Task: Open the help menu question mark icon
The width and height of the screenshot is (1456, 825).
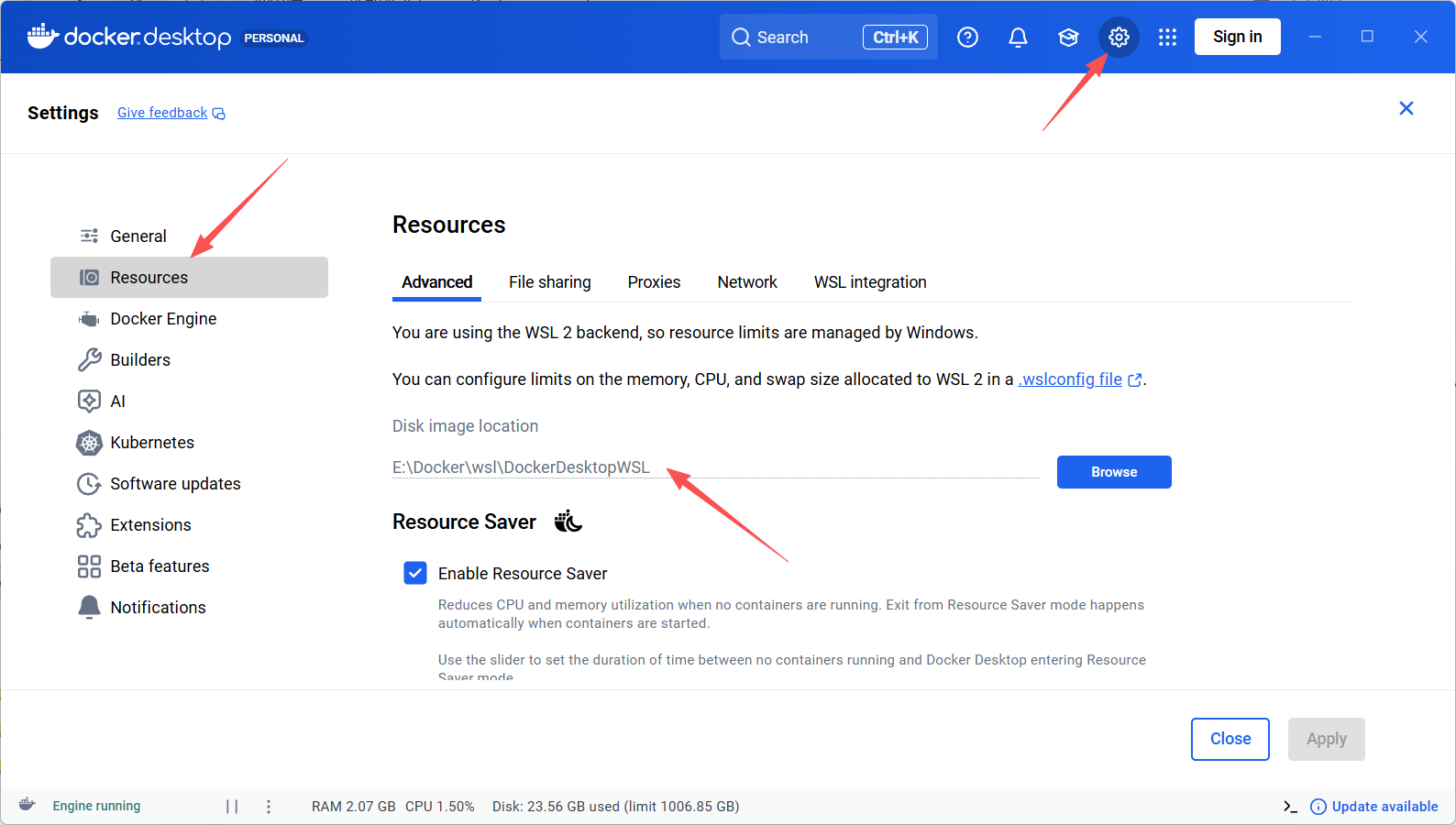Action: coord(967,38)
